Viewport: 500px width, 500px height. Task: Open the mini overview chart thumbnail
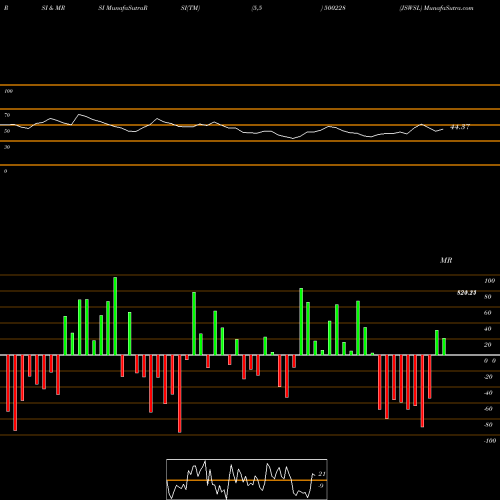pyautogui.click(x=247, y=479)
